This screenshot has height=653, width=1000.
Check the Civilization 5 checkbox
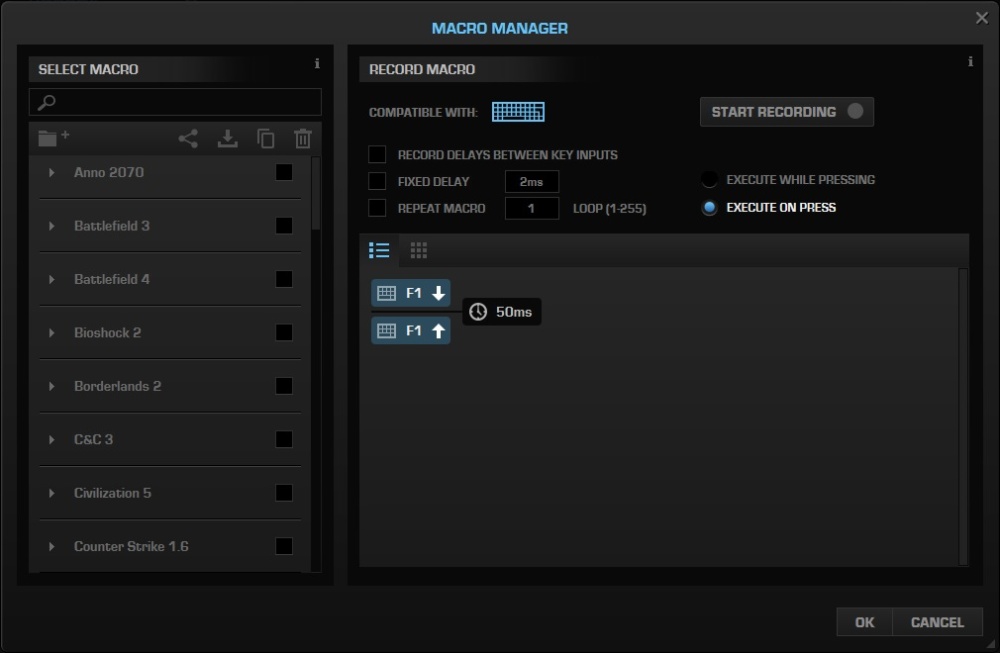(284, 493)
